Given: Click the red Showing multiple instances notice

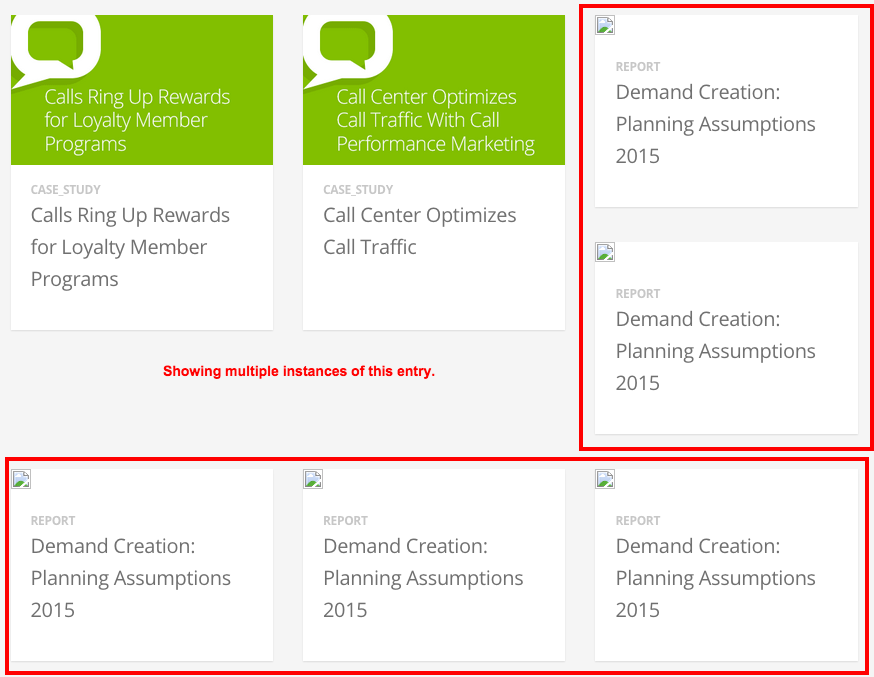Looking at the screenshot, I should [299, 372].
